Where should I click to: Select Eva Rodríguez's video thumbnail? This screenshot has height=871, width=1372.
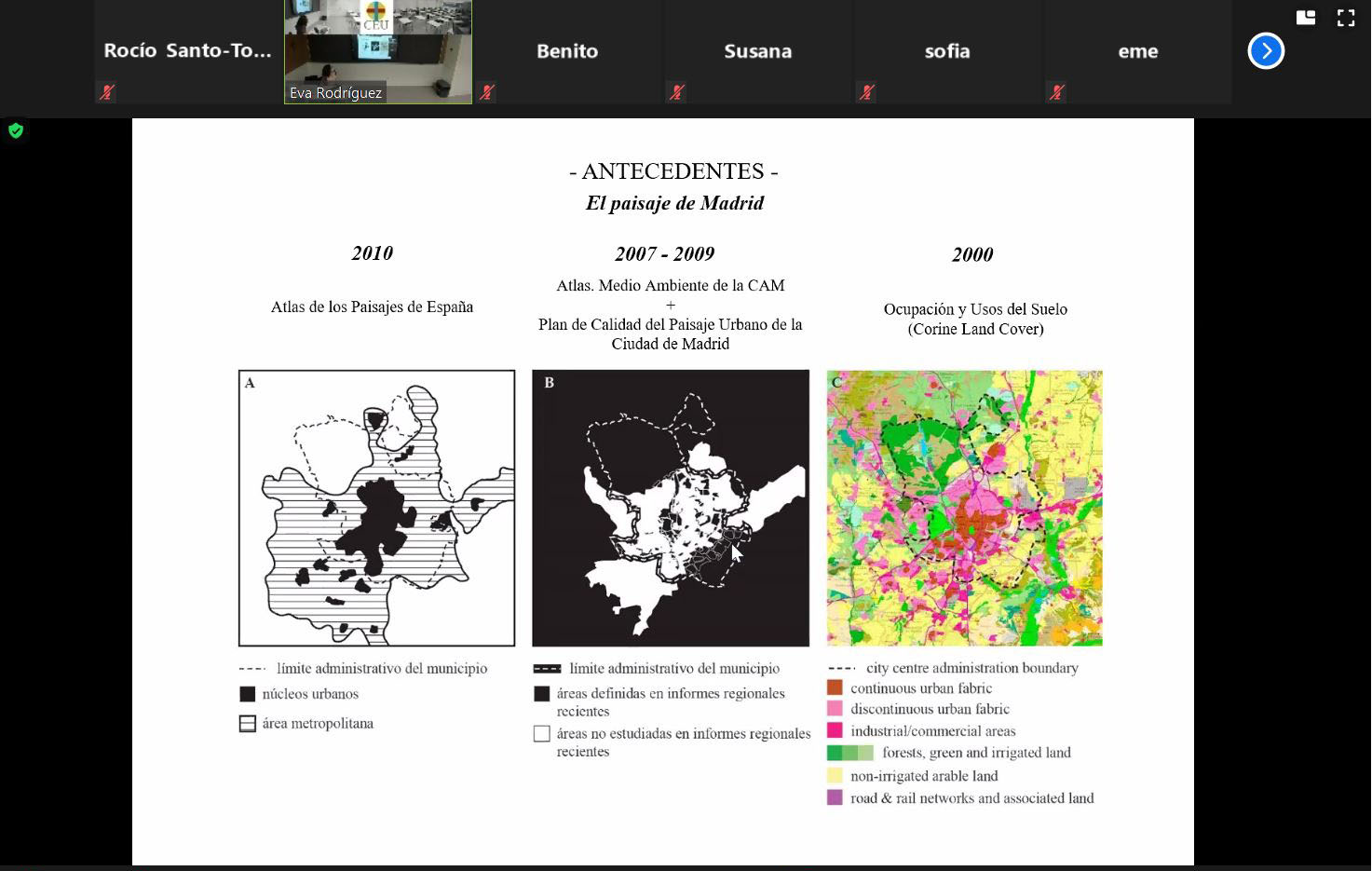[x=378, y=51]
